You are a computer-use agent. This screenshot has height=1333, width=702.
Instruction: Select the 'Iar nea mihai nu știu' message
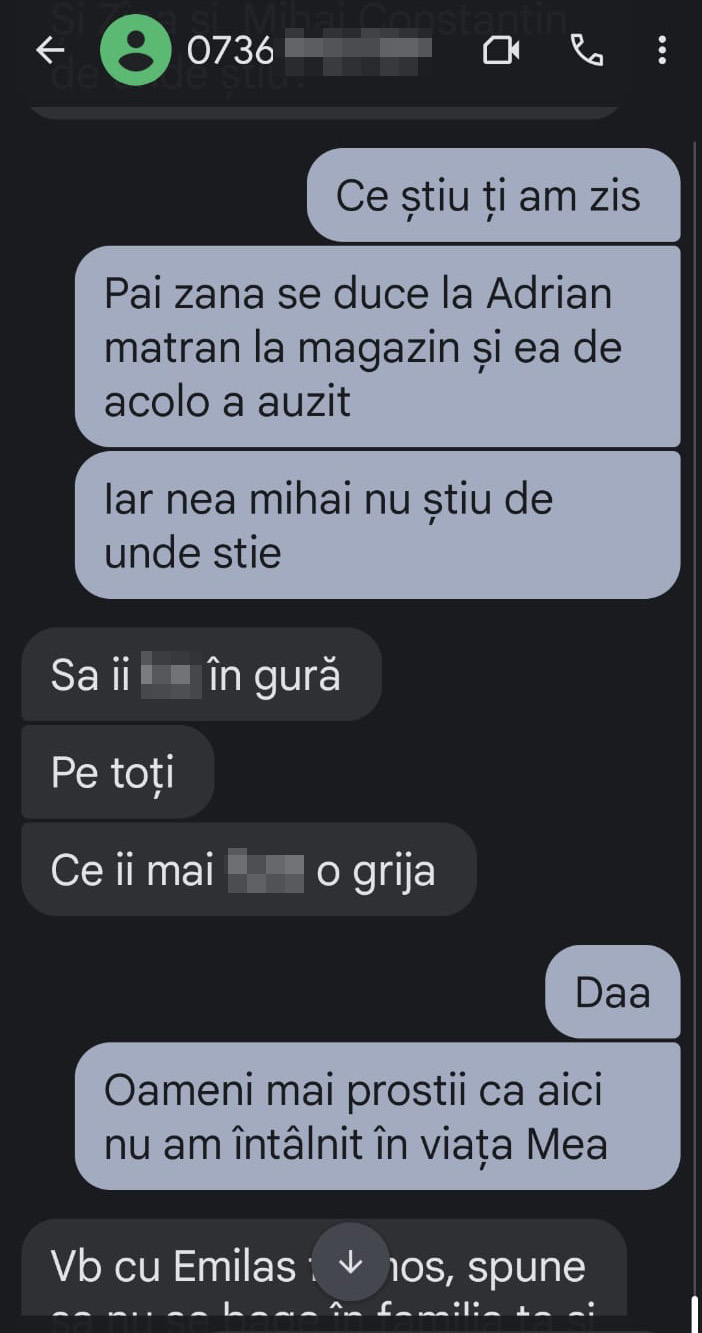378,525
